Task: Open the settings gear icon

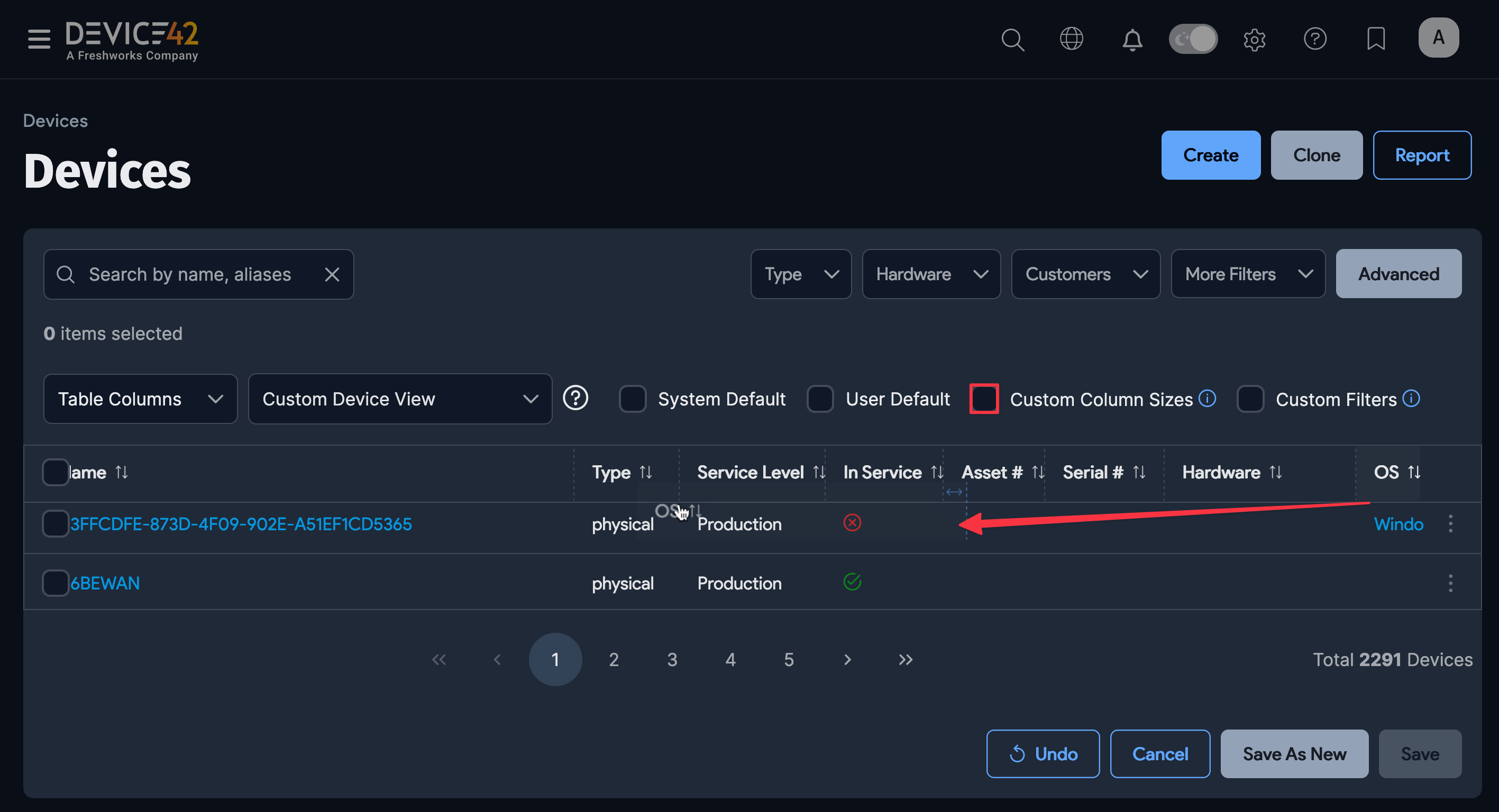Action: (x=1254, y=39)
